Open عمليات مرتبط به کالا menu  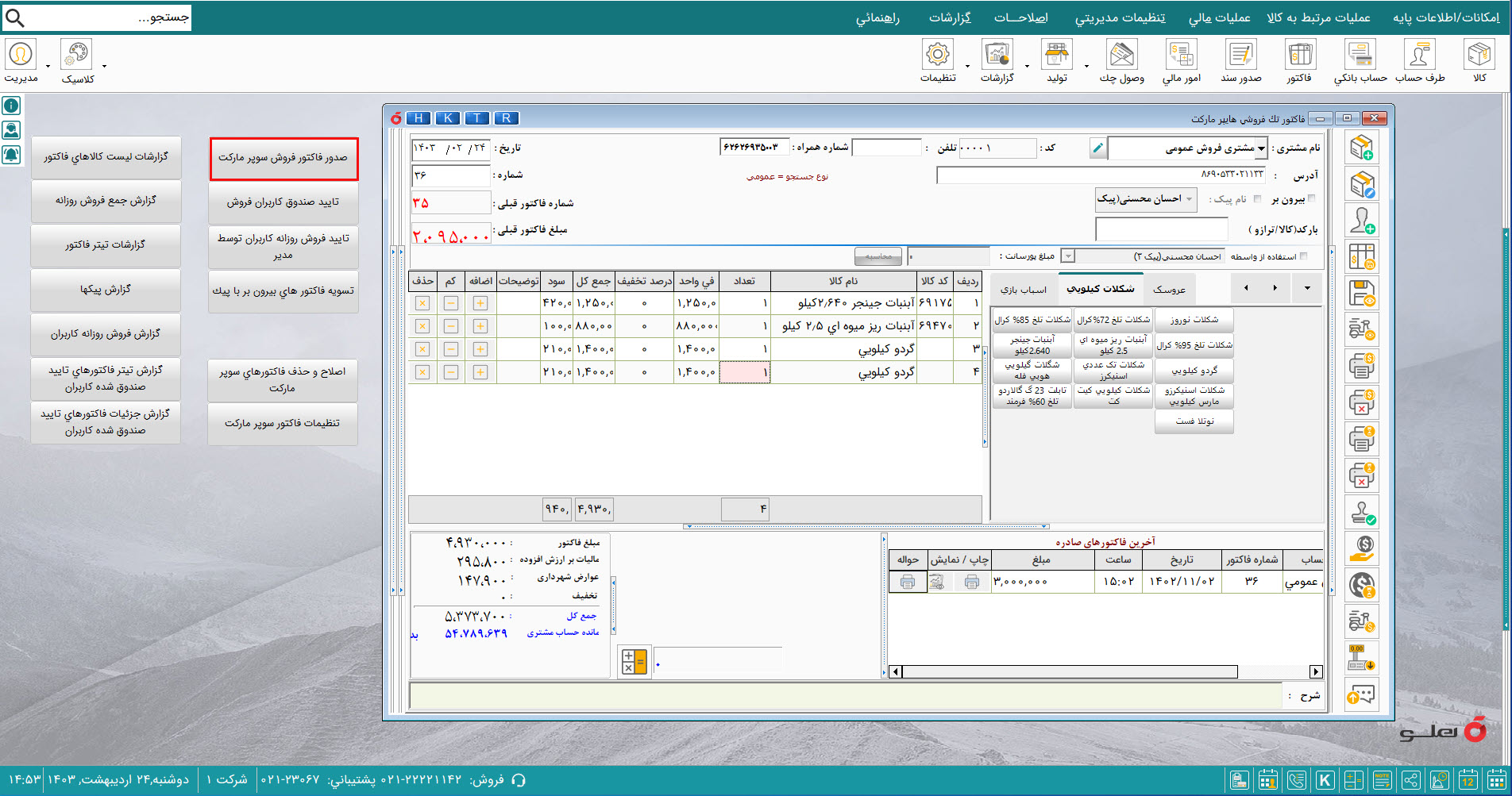pos(1318,17)
